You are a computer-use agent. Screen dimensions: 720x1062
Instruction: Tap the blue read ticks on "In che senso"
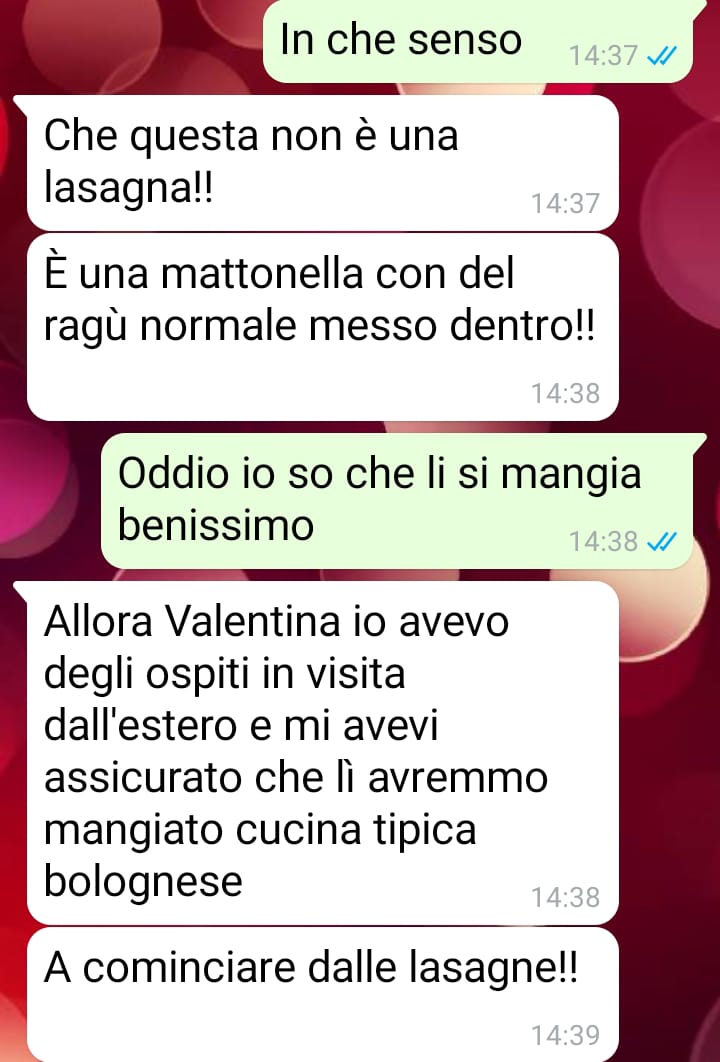662,57
